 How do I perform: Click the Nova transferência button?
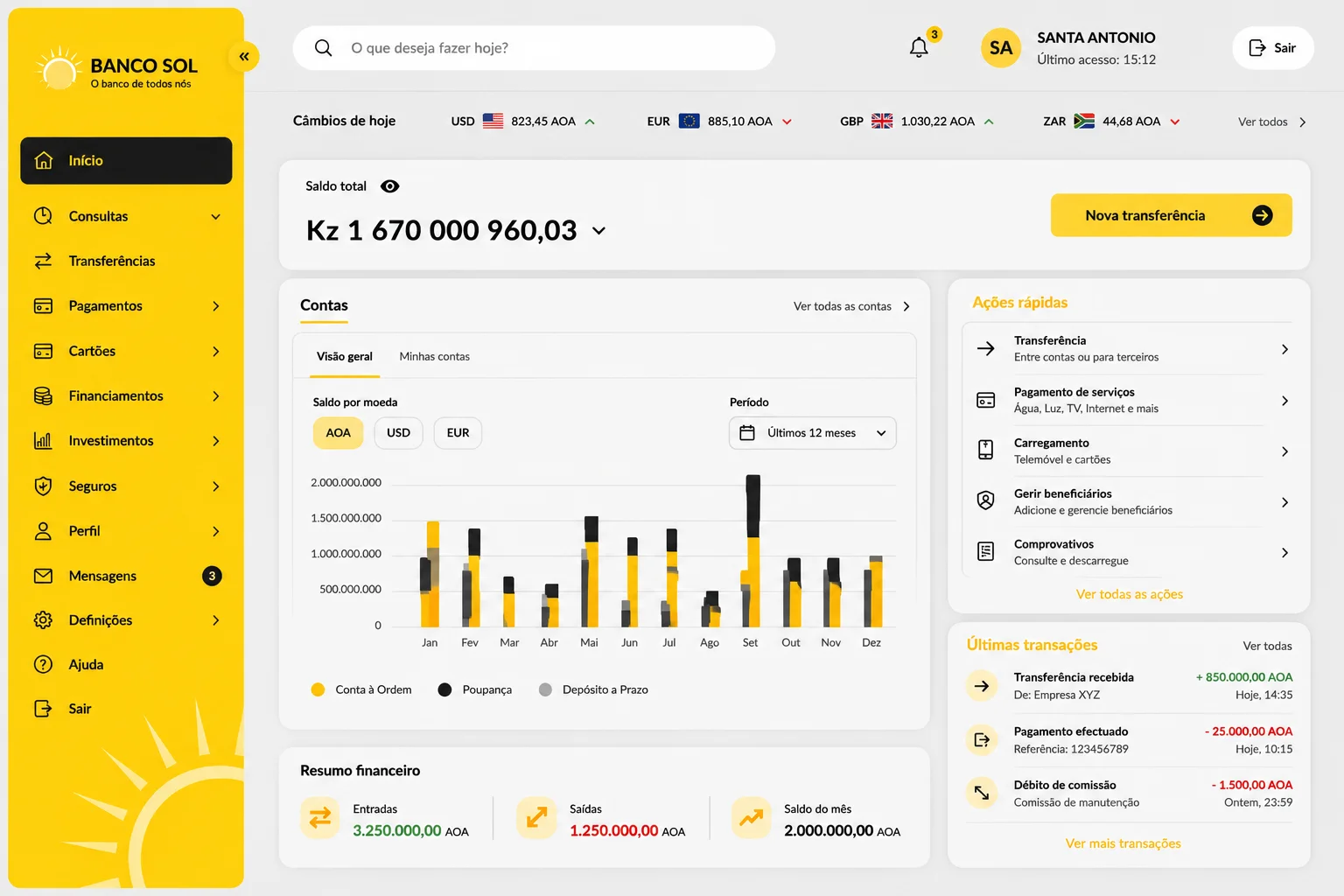(x=1172, y=215)
